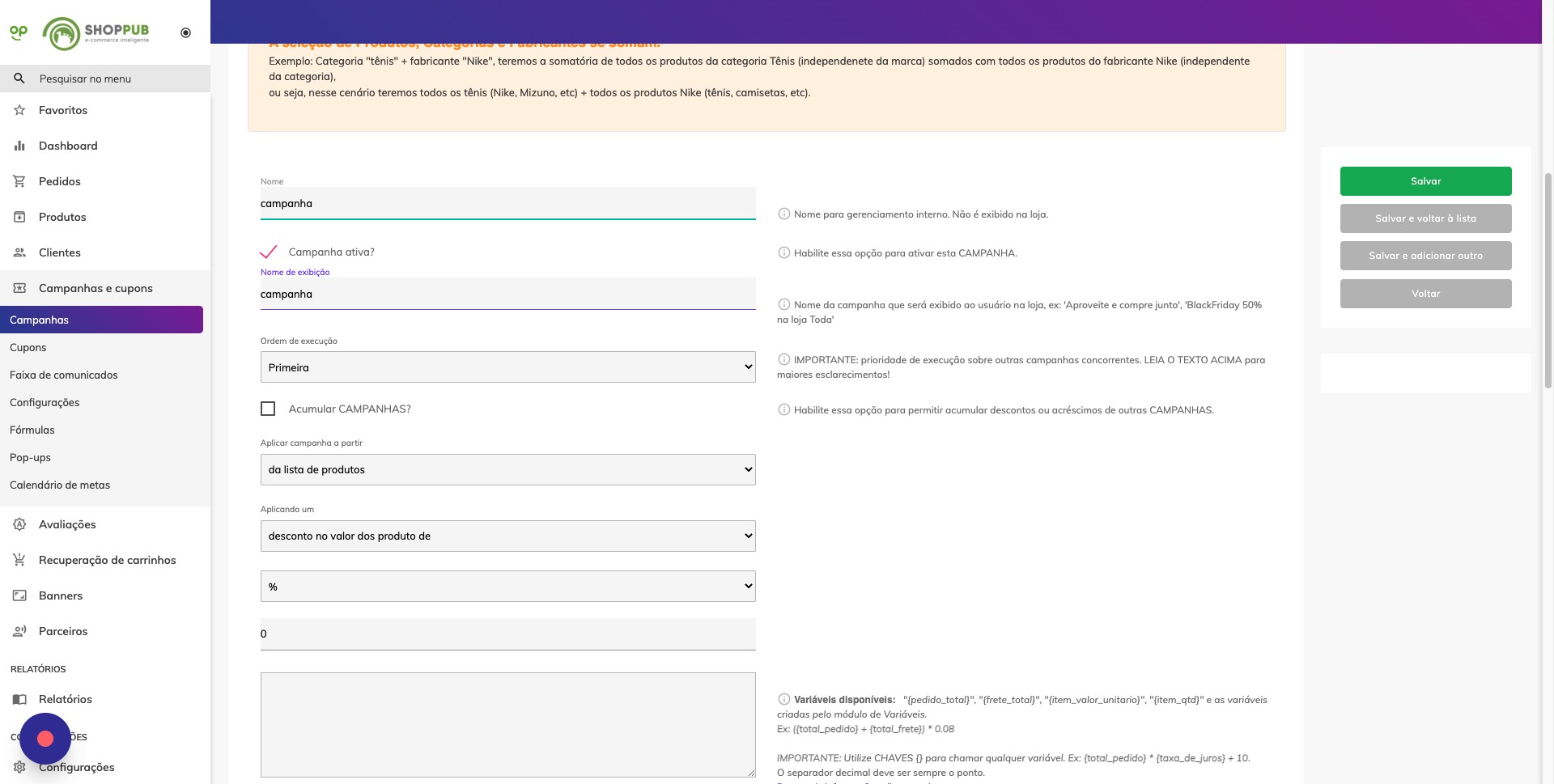Click the Dashboard bar chart icon
The image size is (1554, 784).
(x=19, y=146)
